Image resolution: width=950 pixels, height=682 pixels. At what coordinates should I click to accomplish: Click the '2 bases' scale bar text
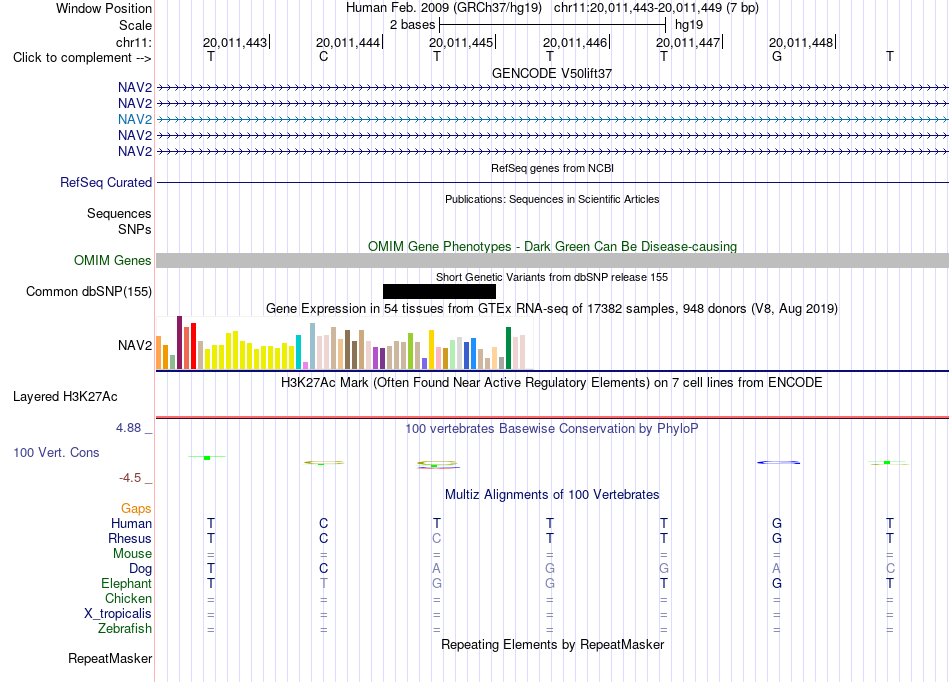(x=412, y=25)
